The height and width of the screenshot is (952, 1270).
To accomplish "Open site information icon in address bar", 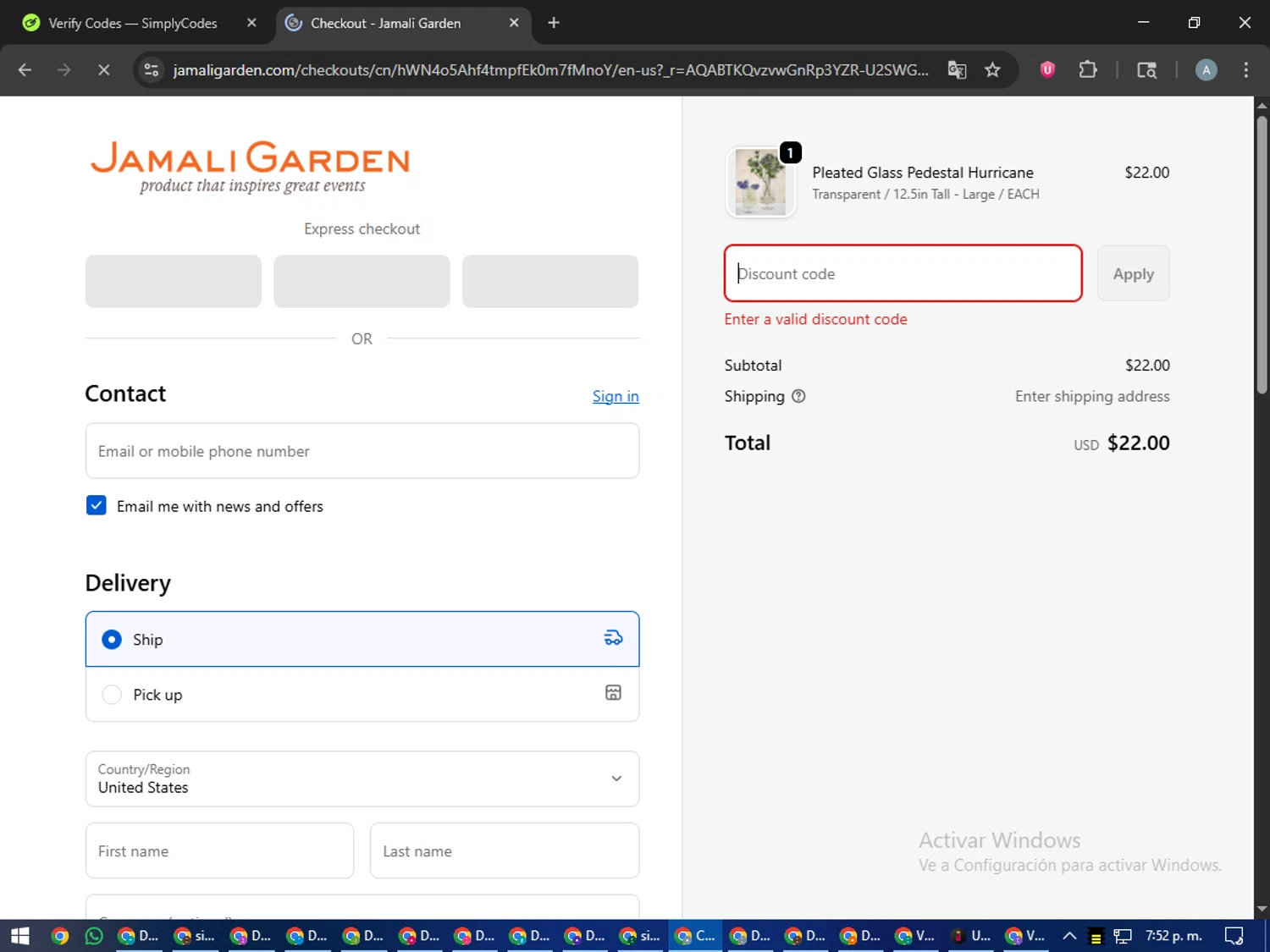I will [x=152, y=70].
